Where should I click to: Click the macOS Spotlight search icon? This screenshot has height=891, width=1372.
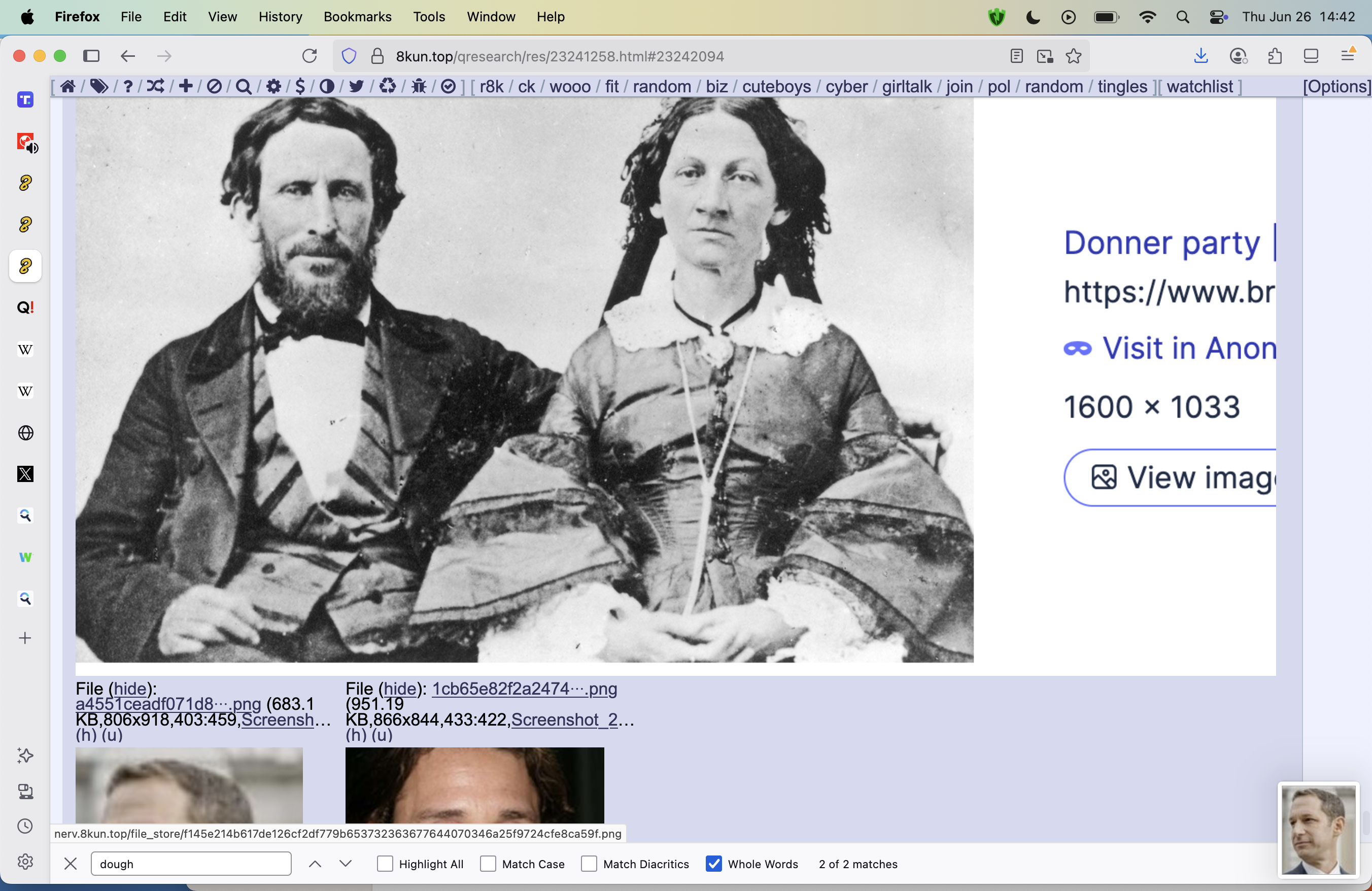click(1182, 17)
